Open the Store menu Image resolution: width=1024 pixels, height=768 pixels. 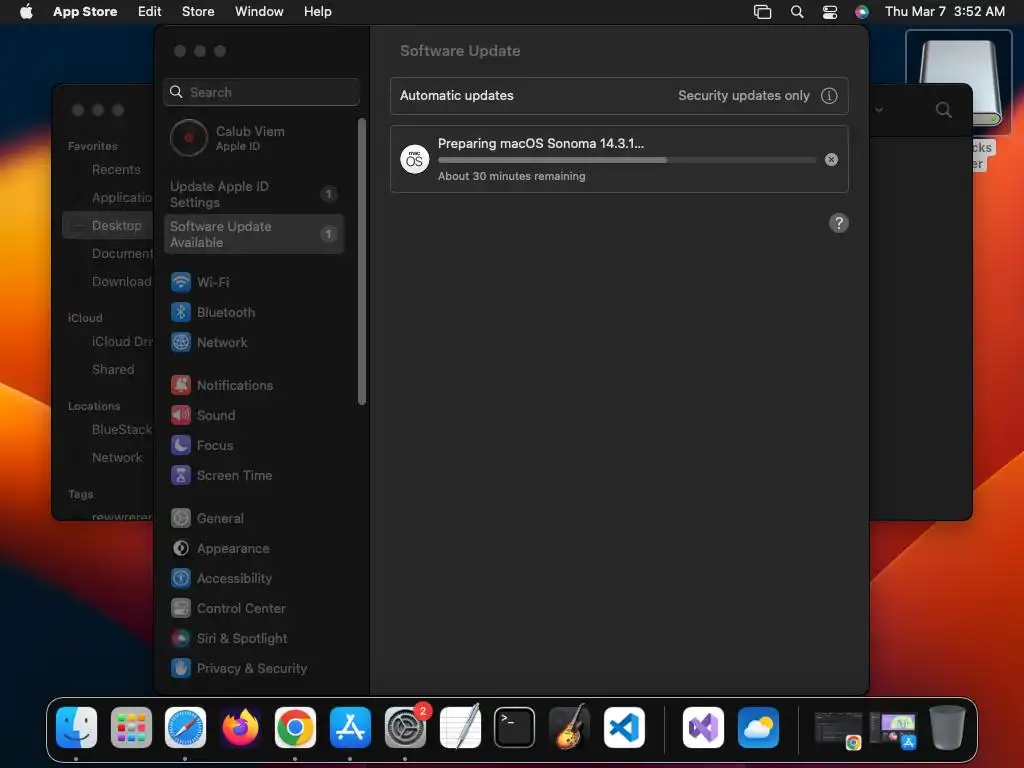pyautogui.click(x=198, y=12)
